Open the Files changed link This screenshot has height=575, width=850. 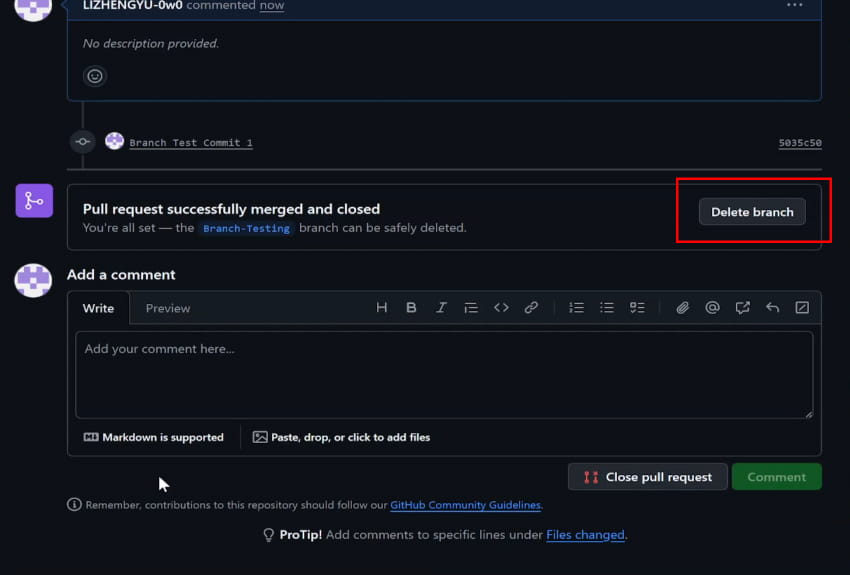[x=585, y=535]
